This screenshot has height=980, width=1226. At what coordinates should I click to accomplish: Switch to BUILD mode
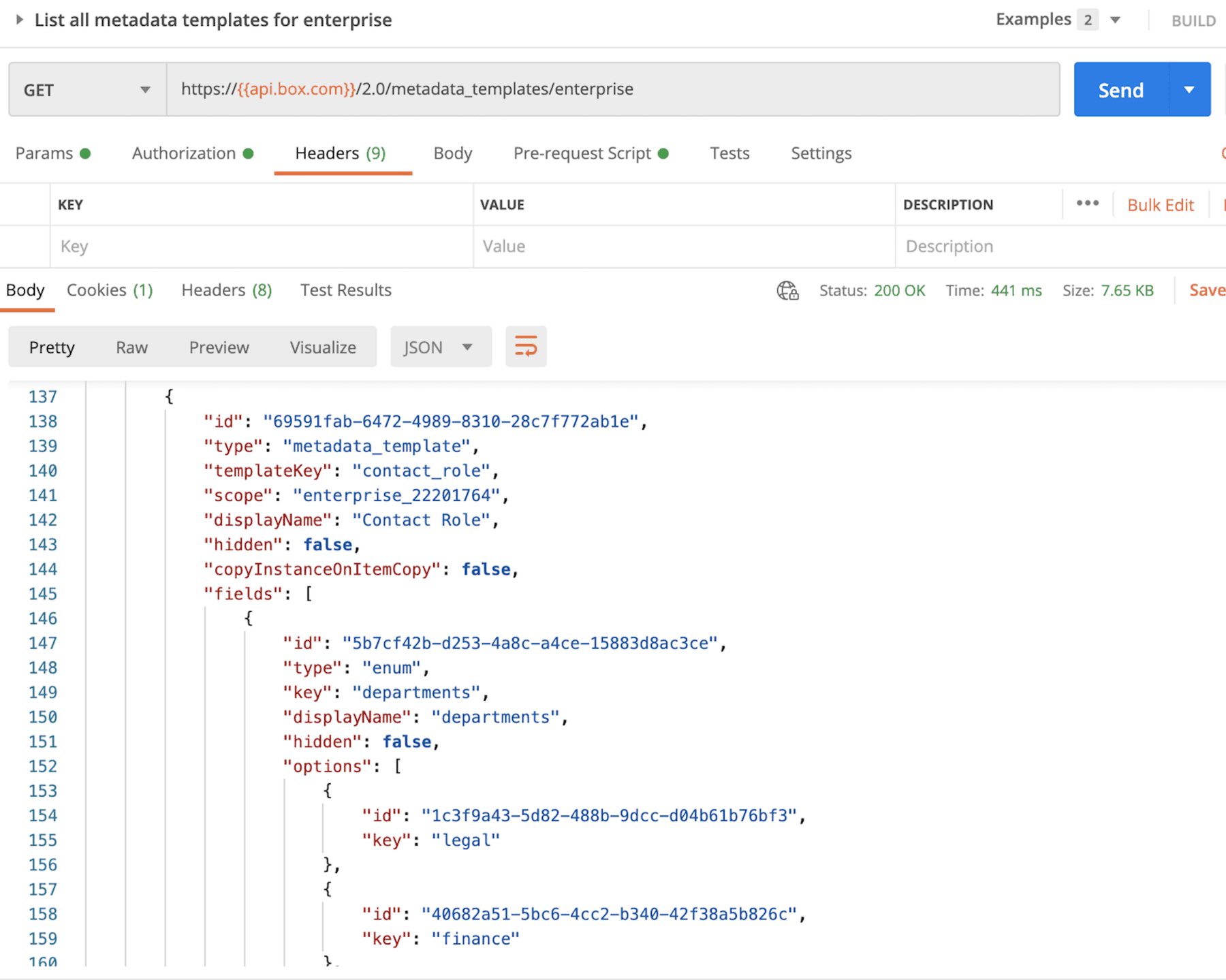tap(1193, 20)
